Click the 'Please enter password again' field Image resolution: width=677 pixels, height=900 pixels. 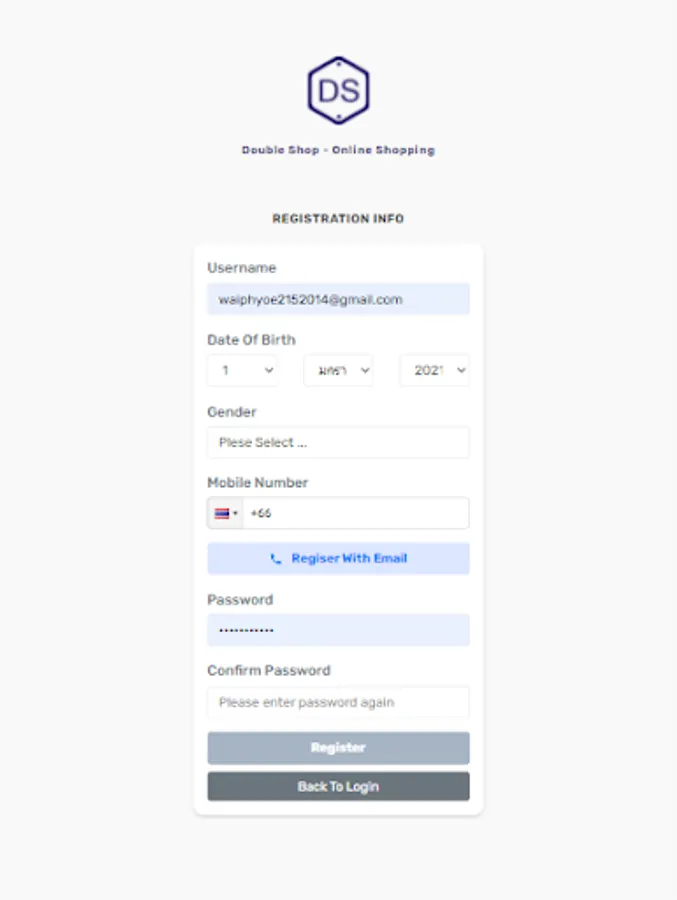(338, 702)
